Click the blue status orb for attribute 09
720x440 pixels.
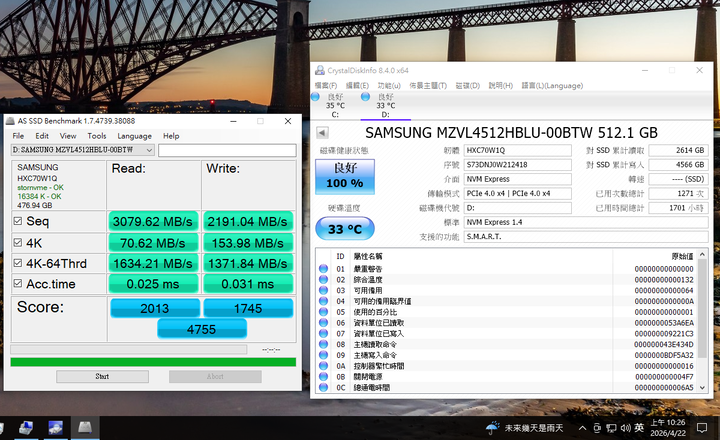coord(323,355)
